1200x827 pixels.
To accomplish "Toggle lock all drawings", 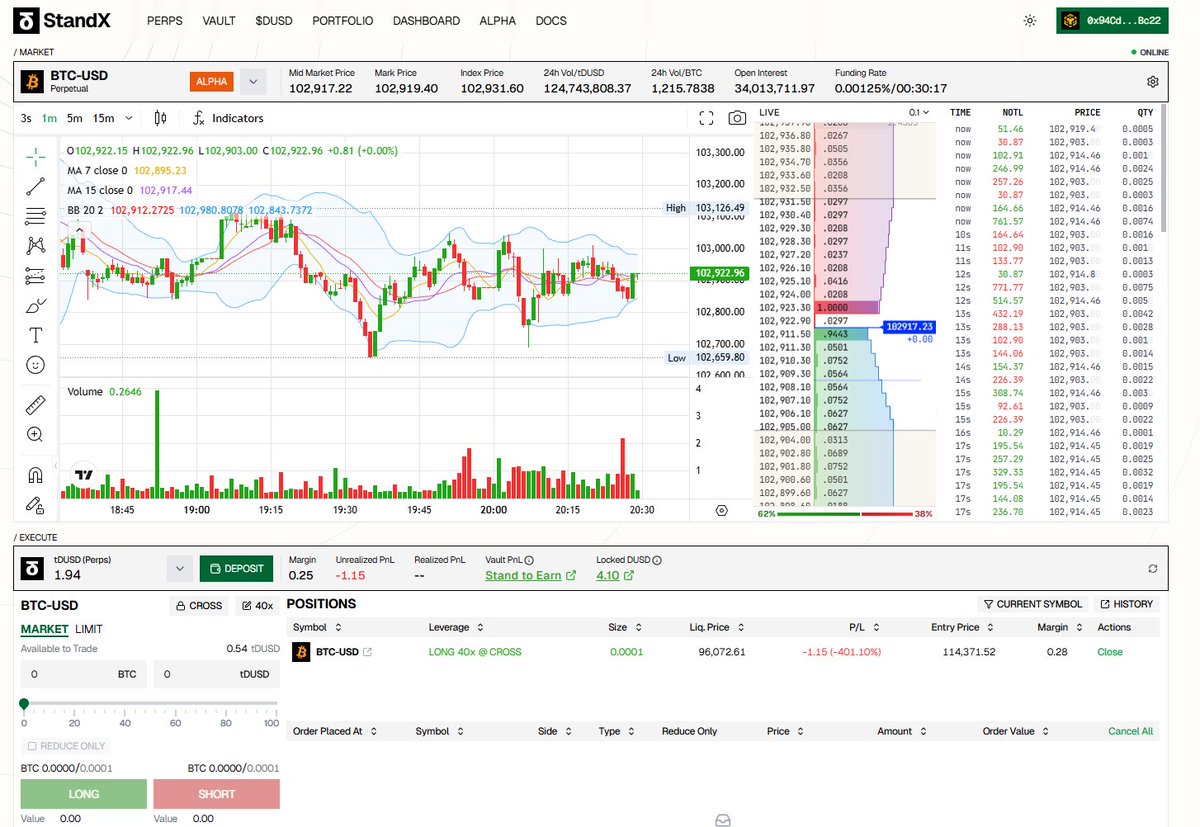I will [36, 505].
